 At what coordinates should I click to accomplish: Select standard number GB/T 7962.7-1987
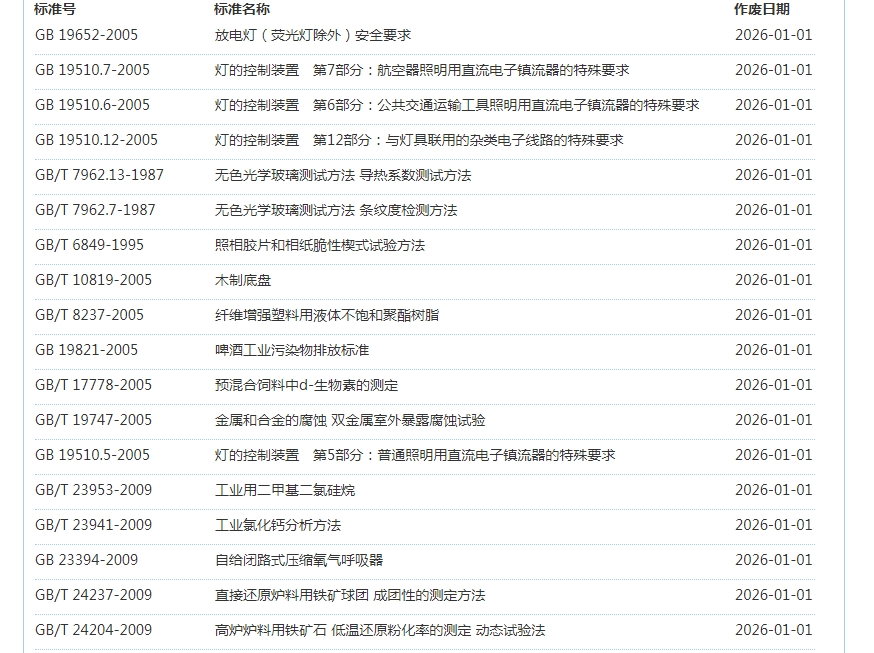tap(95, 210)
